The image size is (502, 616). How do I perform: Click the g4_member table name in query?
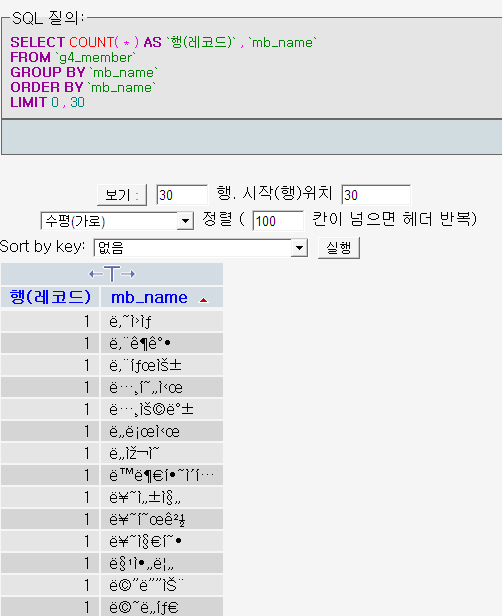pos(95,57)
